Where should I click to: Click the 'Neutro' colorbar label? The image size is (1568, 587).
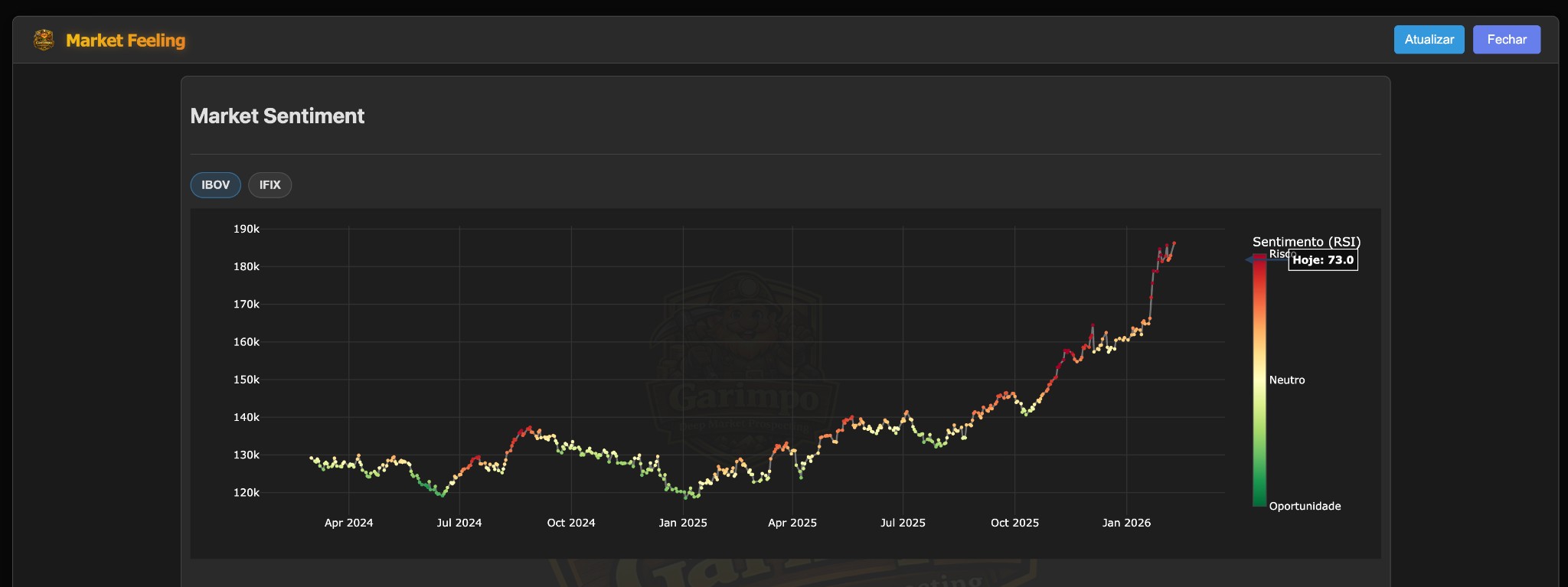click(1287, 380)
